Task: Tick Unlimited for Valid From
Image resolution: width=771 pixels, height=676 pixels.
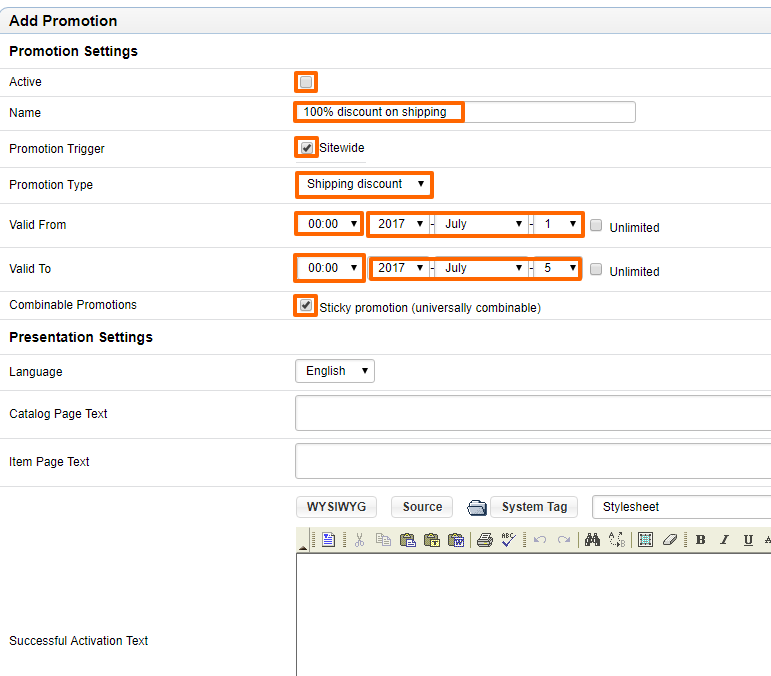Action: coord(596,225)
